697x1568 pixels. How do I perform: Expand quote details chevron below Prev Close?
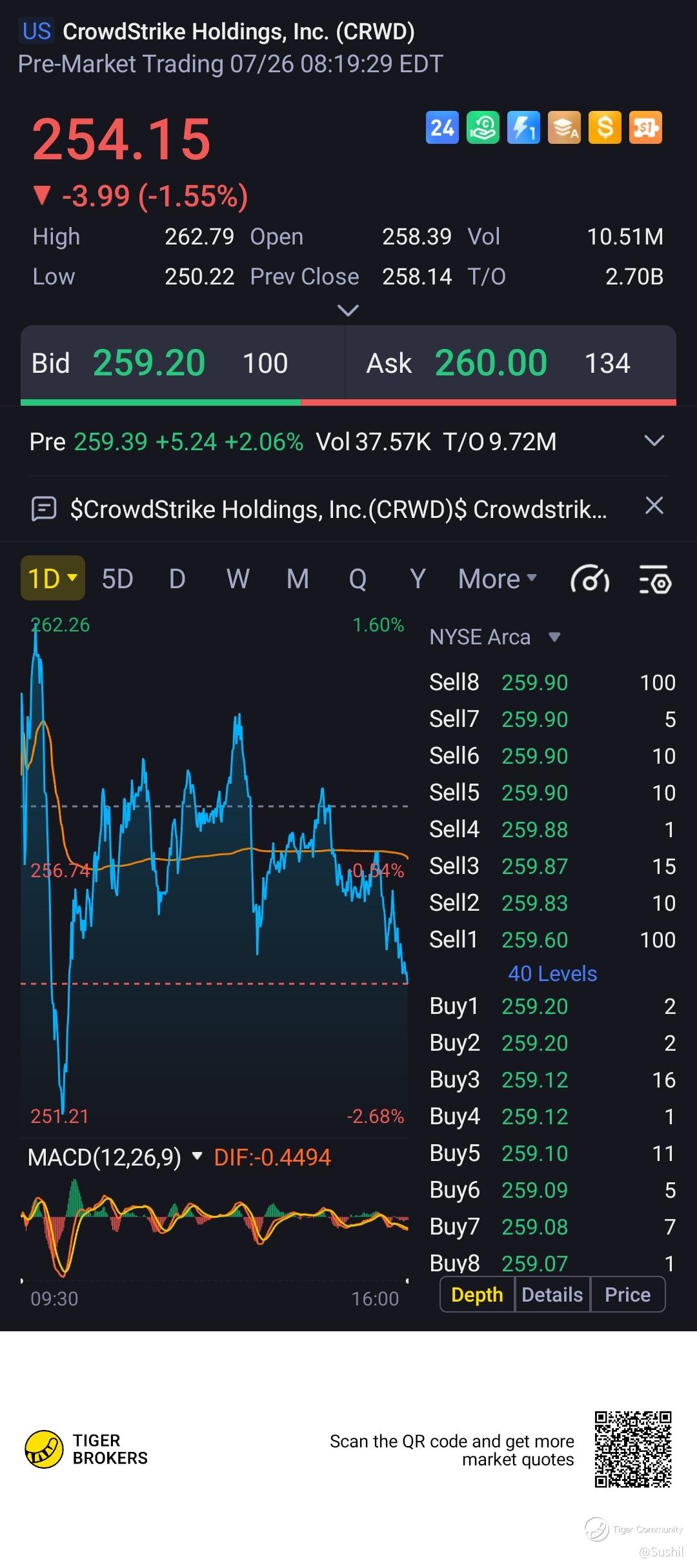pyautogui.click(x=348, y=311)
